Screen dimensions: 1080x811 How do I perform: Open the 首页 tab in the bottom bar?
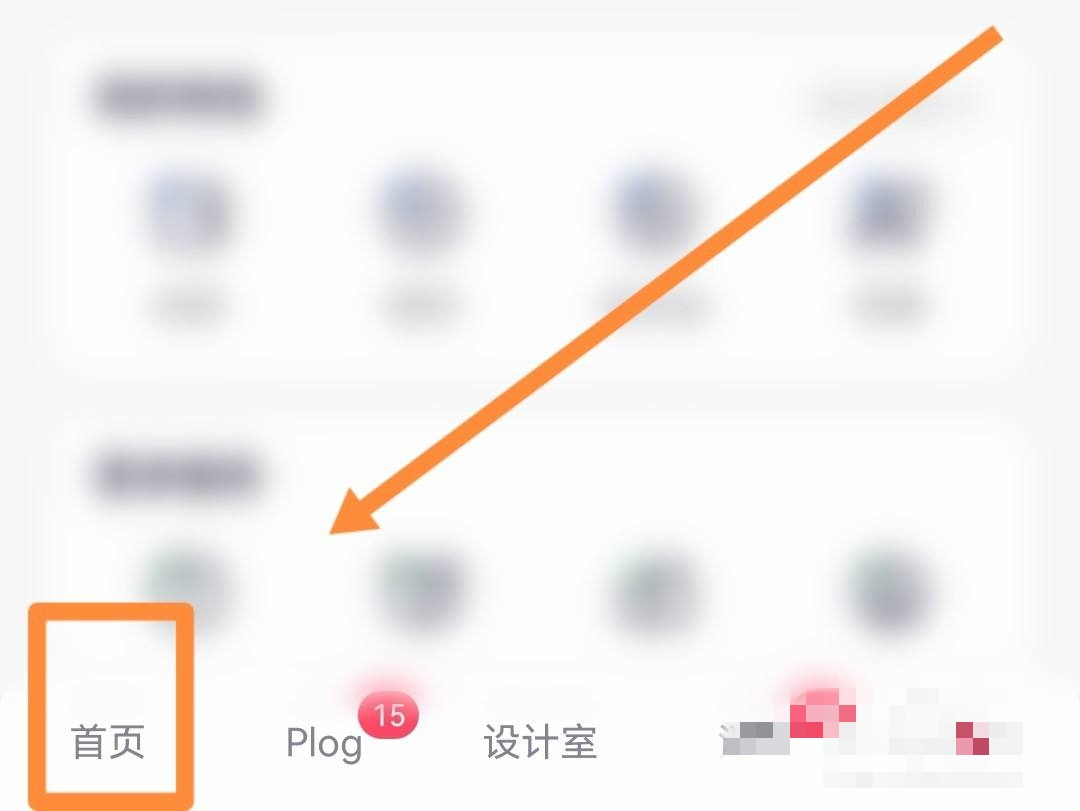point(108,742)
